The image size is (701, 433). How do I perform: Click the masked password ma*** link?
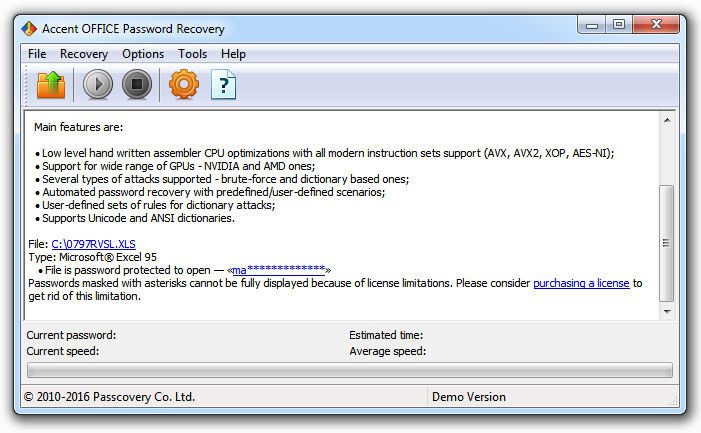click(279, 270)
